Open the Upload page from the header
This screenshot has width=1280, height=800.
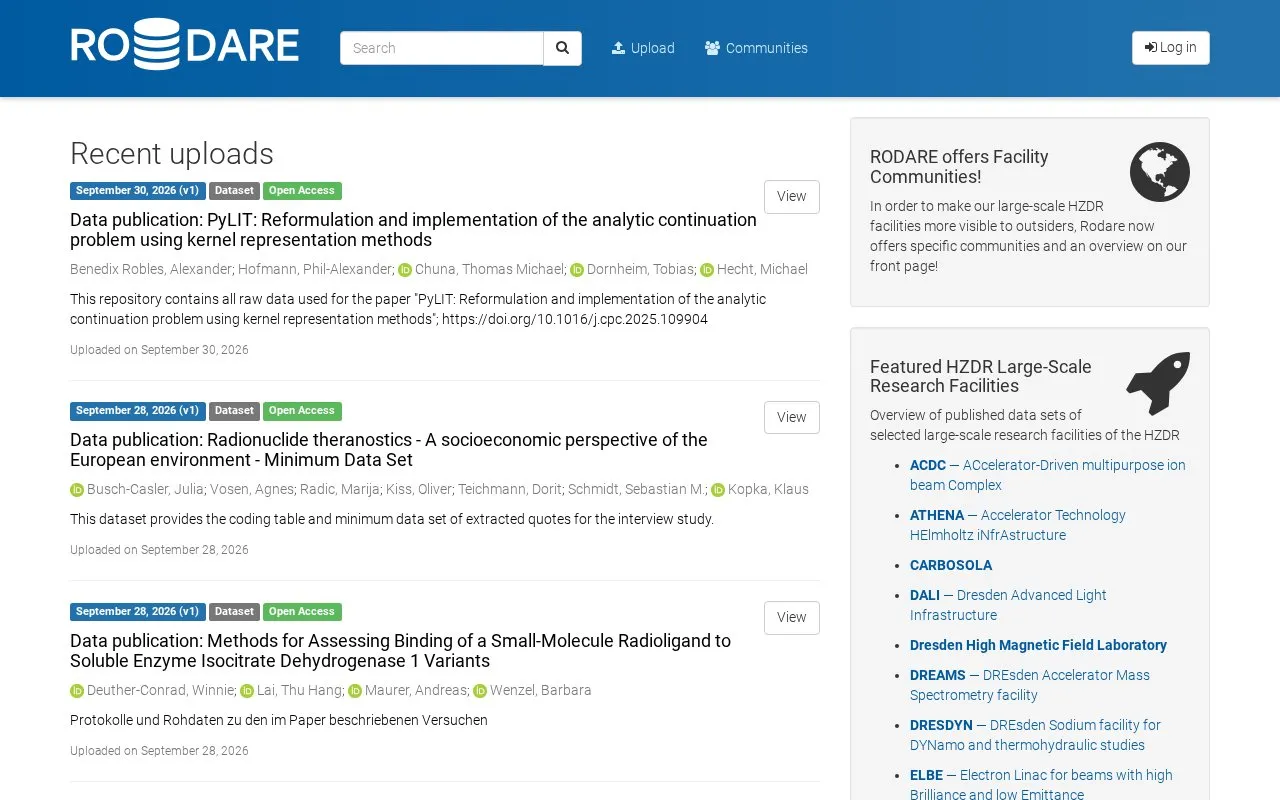click(x=643, y=48)
